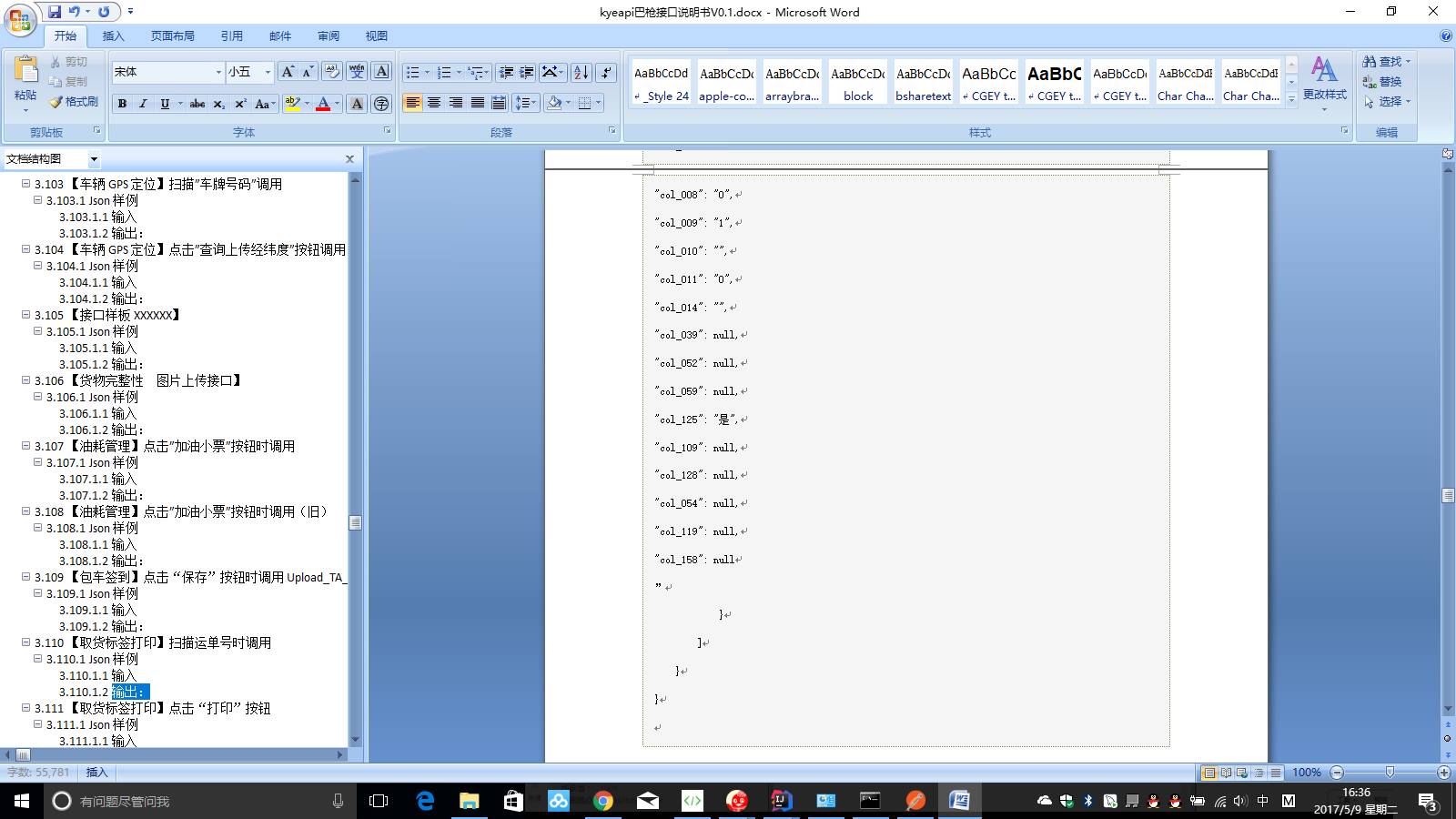
Task: Open the font size dropdown showing 小五
Action: [x=250, y=72]
